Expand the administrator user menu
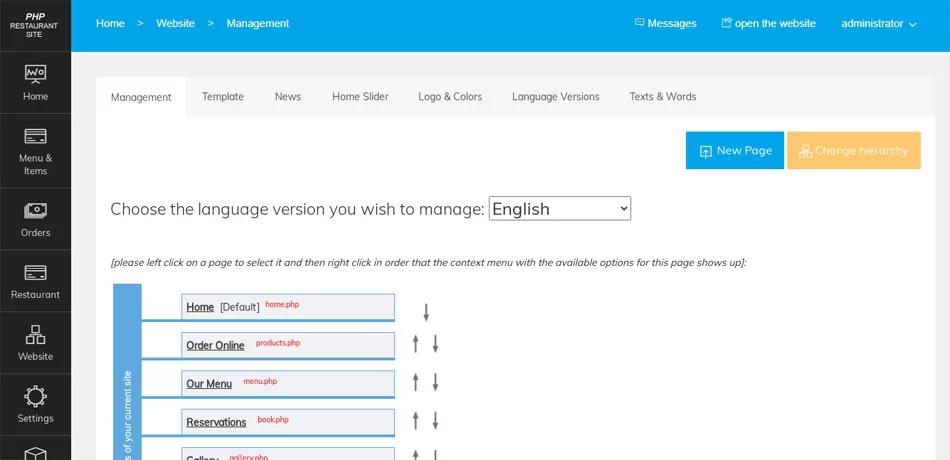950x460 pixels. [x=879, y=24]
